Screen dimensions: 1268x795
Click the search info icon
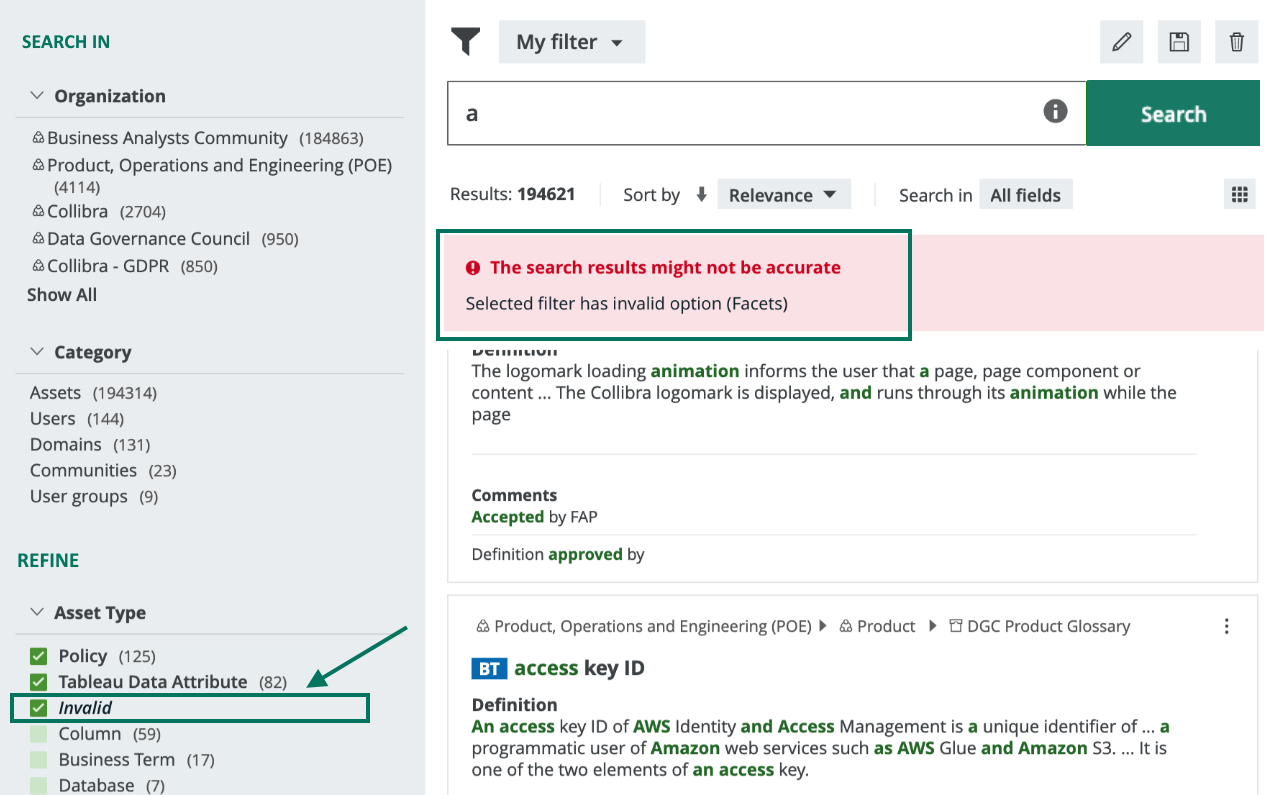[x=1055, y=111]
